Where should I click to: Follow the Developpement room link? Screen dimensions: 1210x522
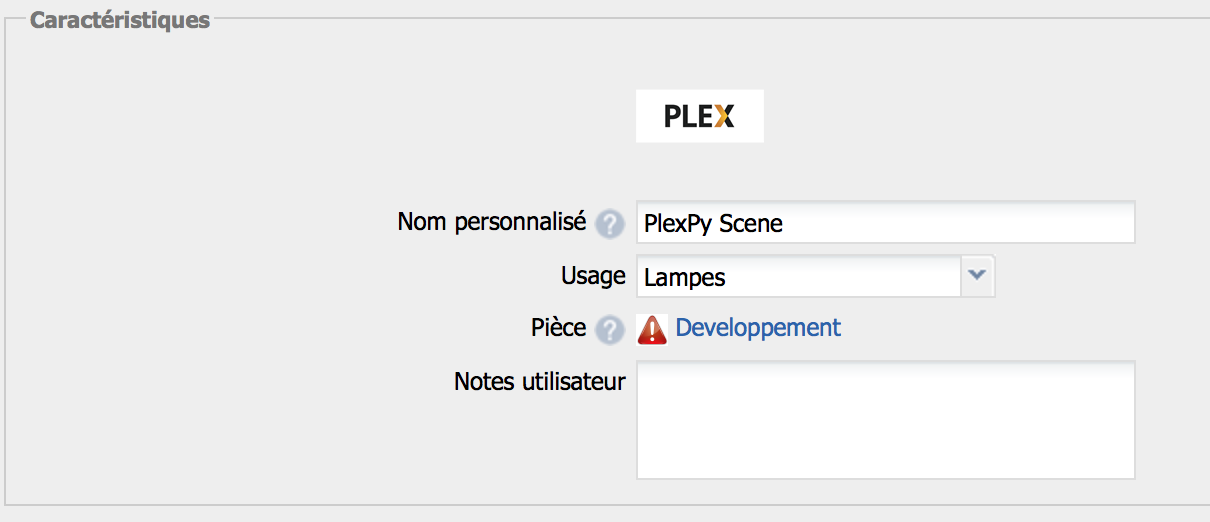click(758, 328)
